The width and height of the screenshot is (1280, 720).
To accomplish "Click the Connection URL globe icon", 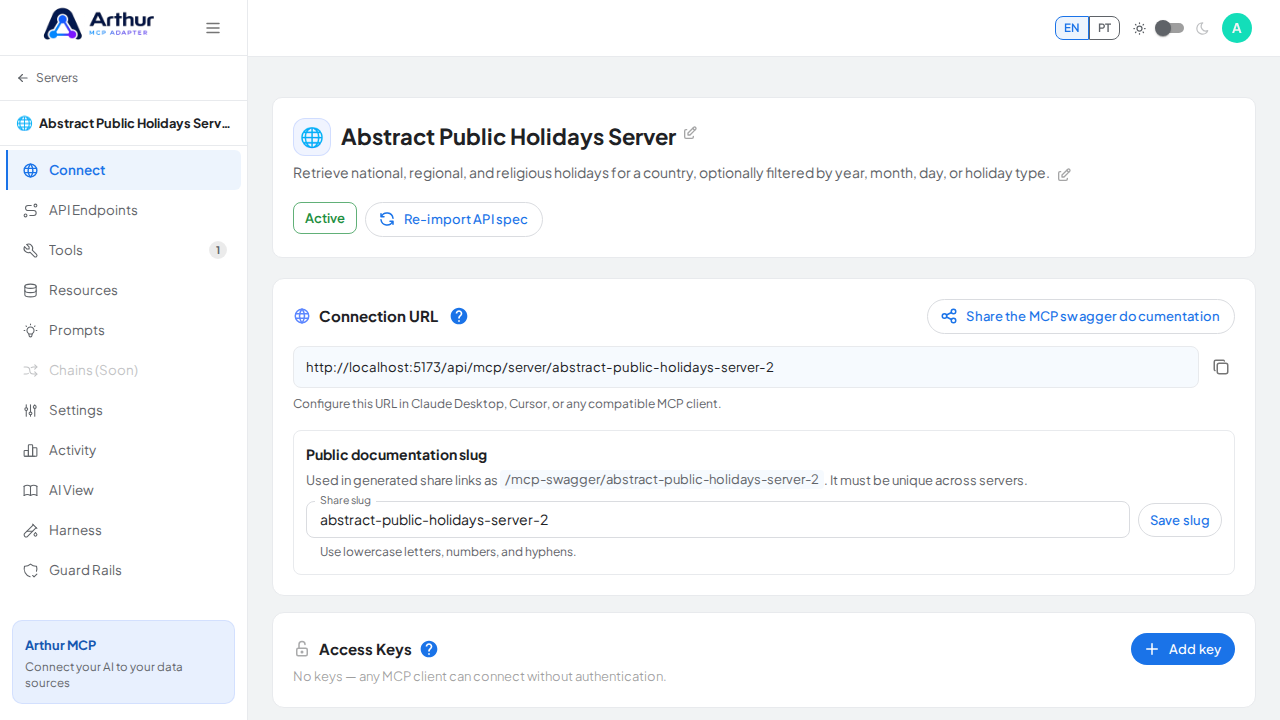I will coord(302,316).
